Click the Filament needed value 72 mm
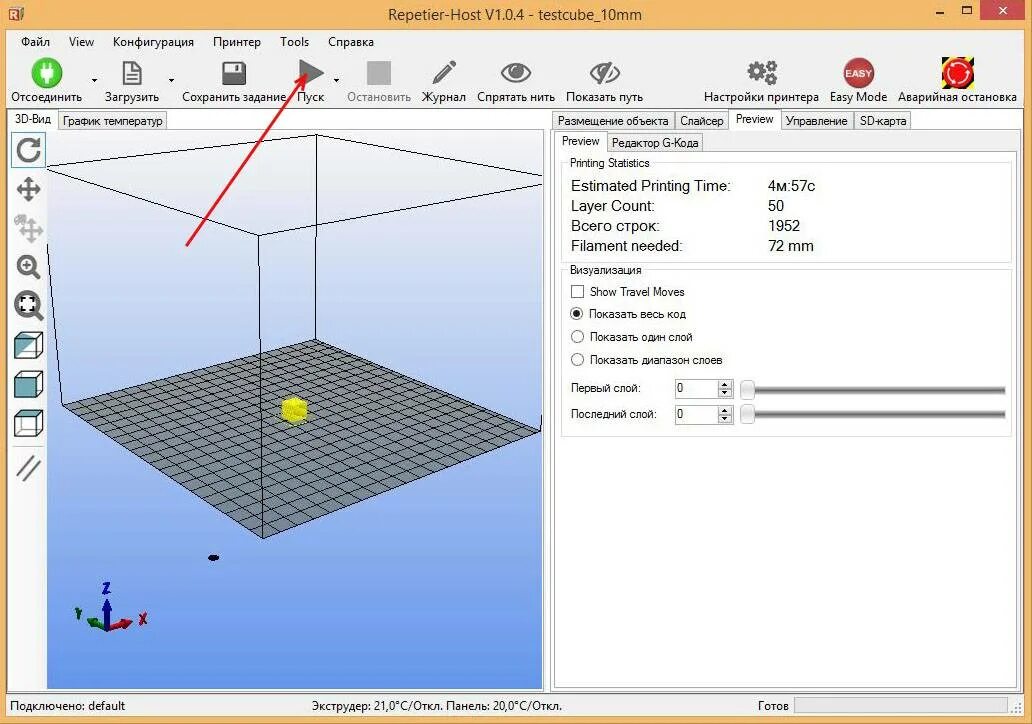Screen dimensions: 1032x724 click(x=790, y=246)
